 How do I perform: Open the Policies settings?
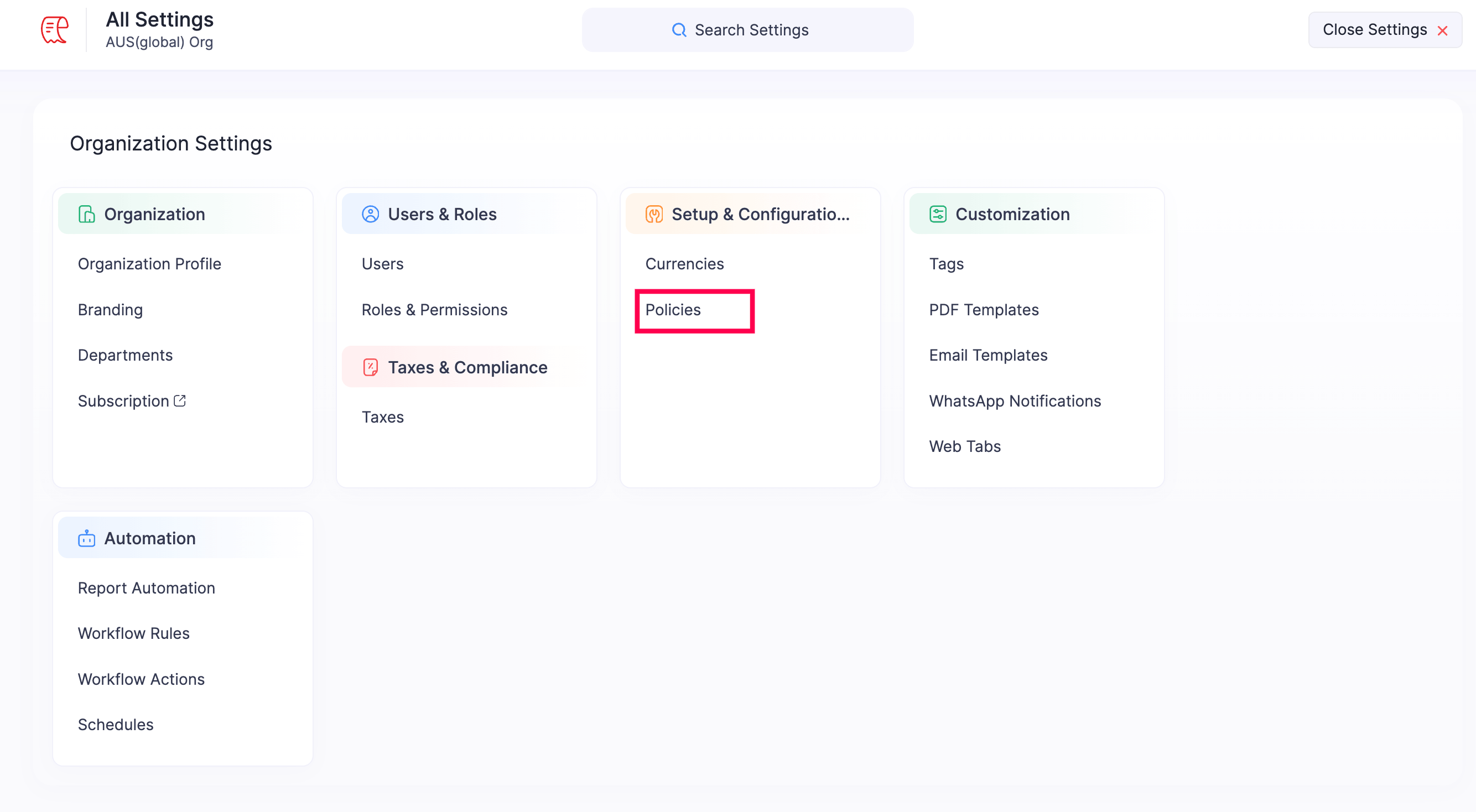click(673, 310)
